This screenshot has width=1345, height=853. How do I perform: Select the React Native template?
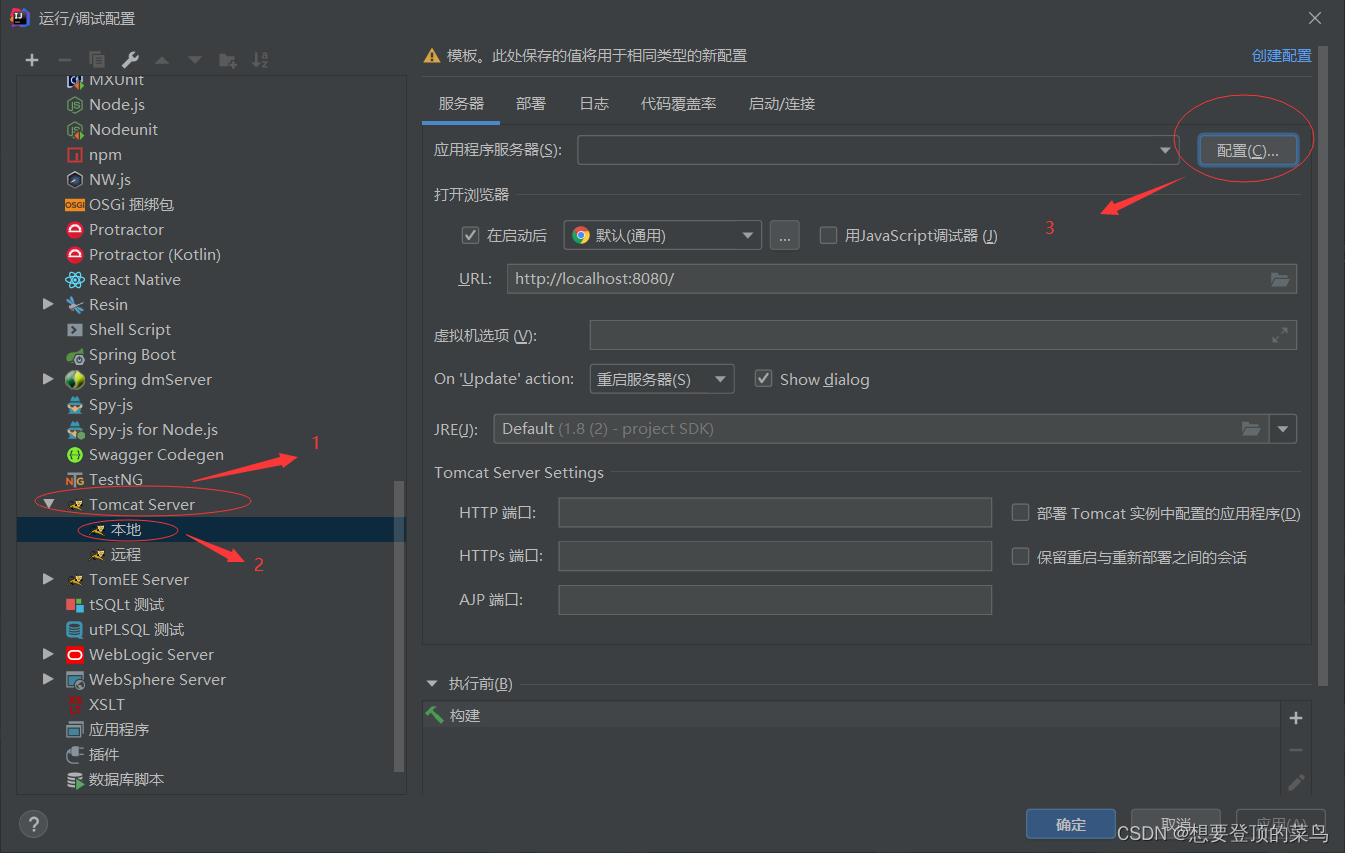click(135, 279)
